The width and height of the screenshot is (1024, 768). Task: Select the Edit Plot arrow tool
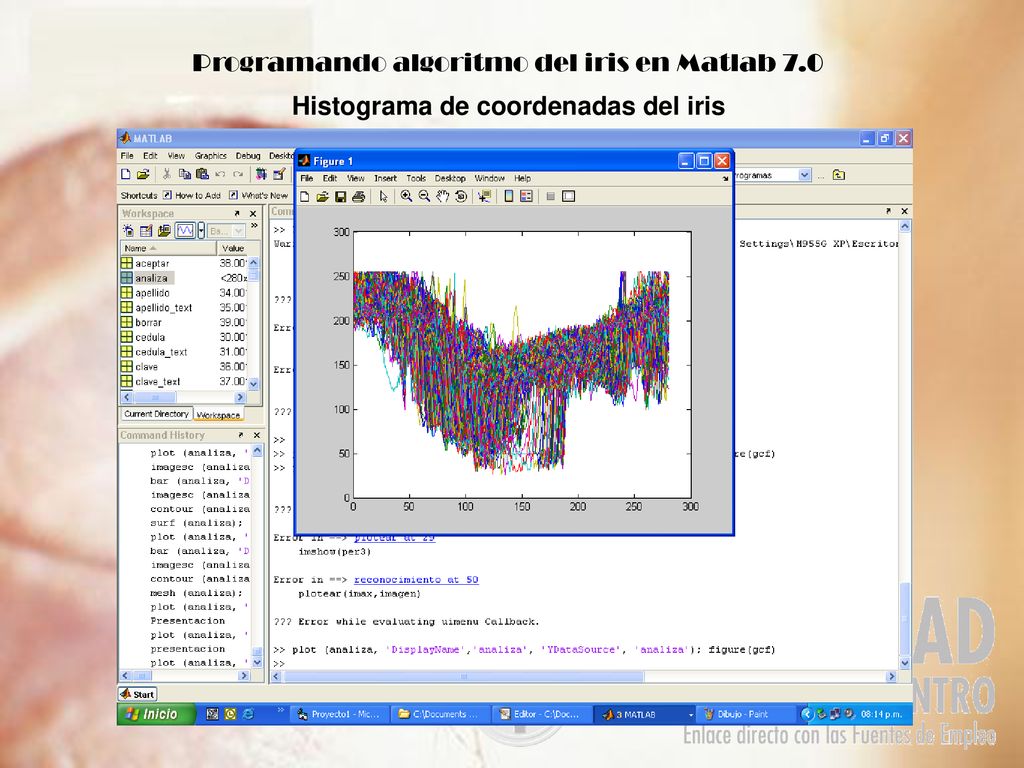[383, 197]
